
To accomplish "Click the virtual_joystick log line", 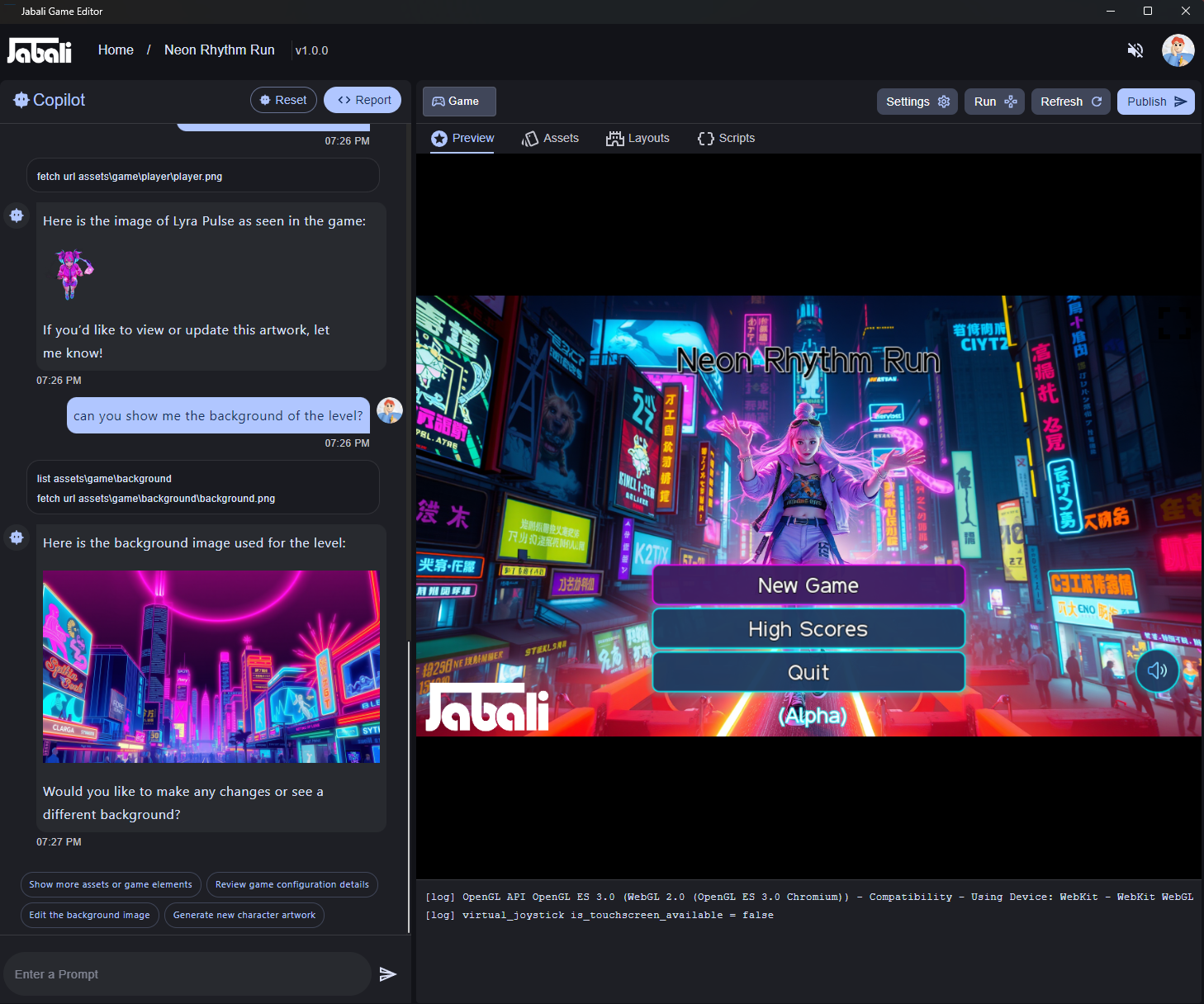I will (x=600, y=915).
